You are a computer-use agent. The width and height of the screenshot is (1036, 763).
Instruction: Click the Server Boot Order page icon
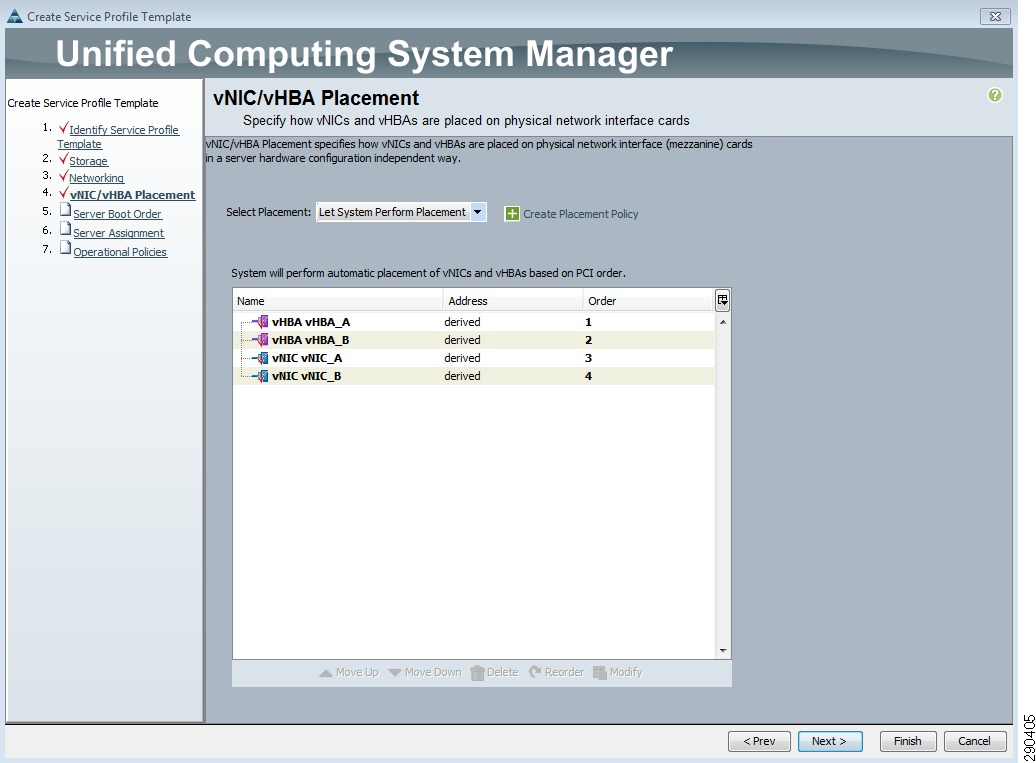[x=65, y=210]
